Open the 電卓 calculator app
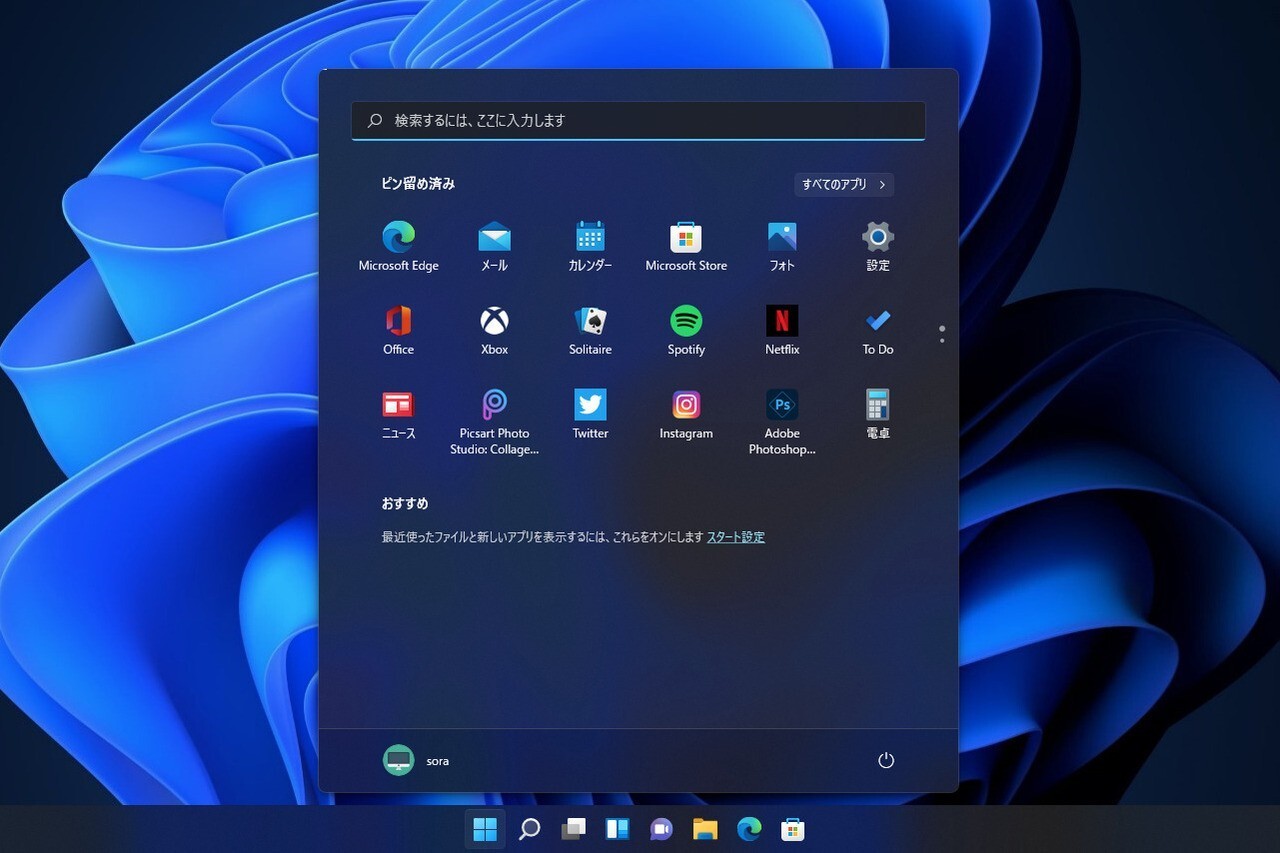The width and height of the screenshot is (1280, 853). 878,414
